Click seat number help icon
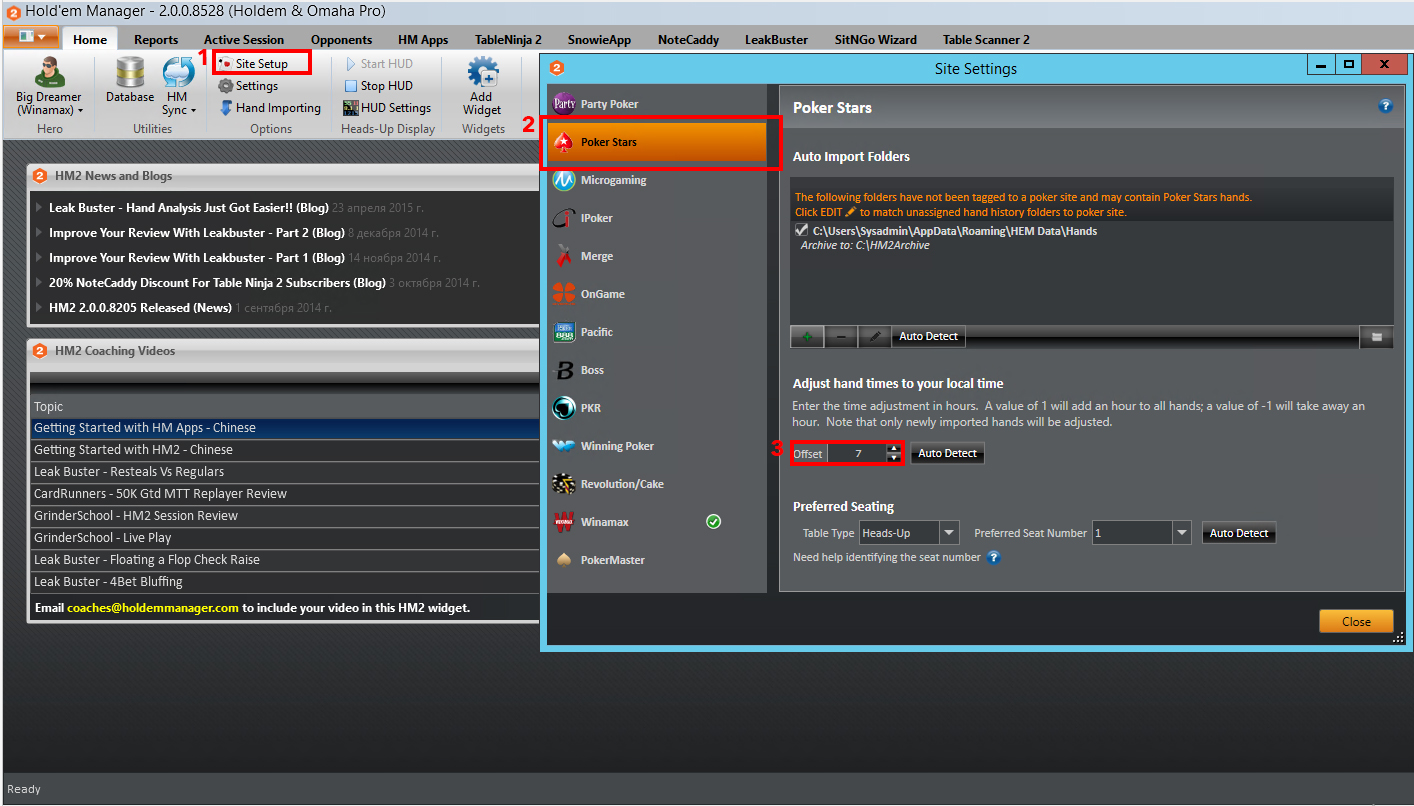The width and height of the screenshot is (1414, 806). [993, 558]
